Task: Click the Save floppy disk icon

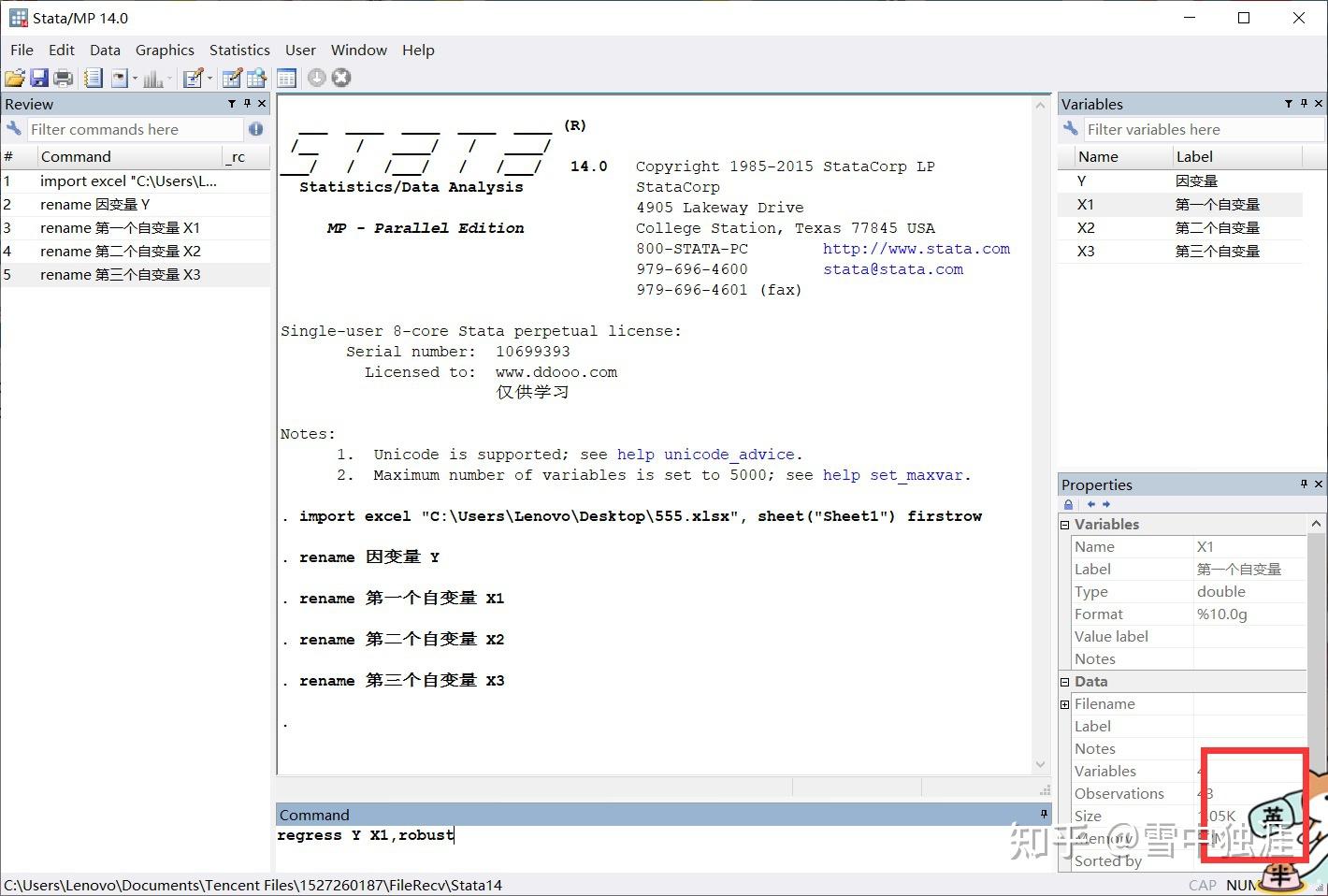Action: (x=39, y=79)
